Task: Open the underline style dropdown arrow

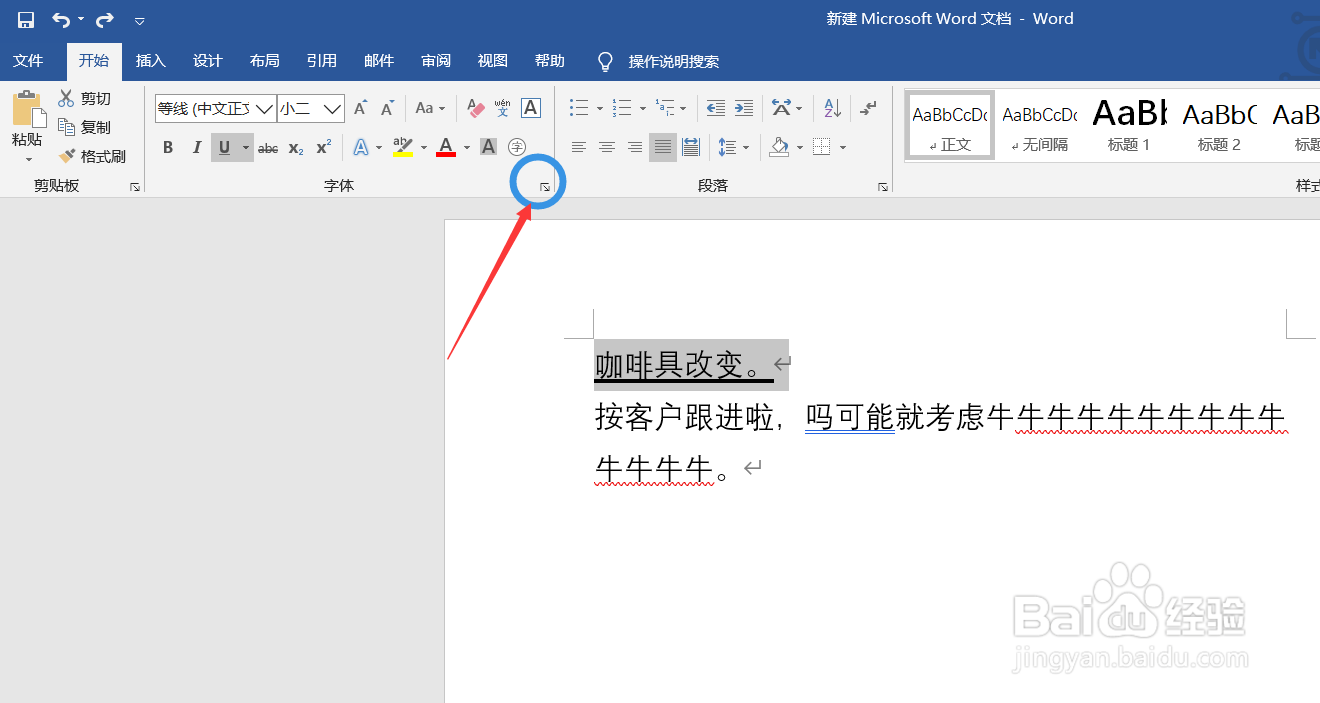Action: [x=245, y=147]
